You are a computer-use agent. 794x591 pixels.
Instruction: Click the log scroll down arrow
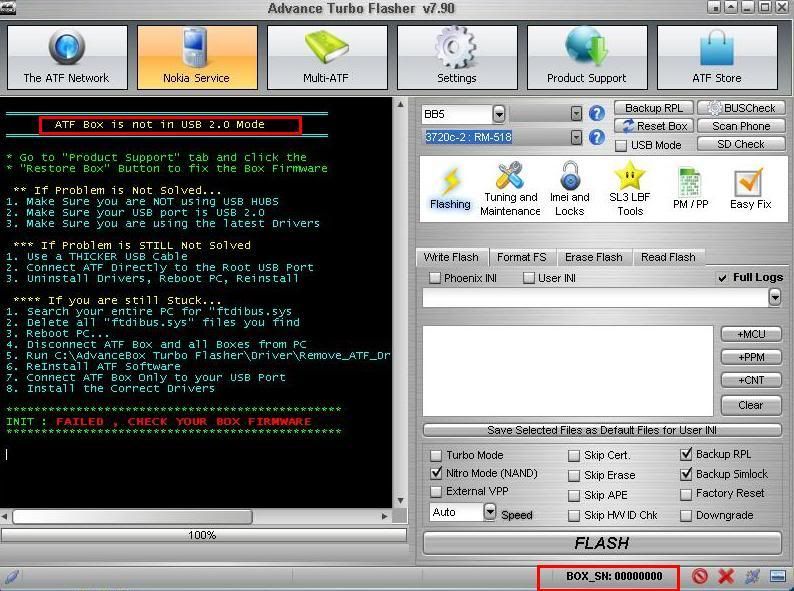400,500
